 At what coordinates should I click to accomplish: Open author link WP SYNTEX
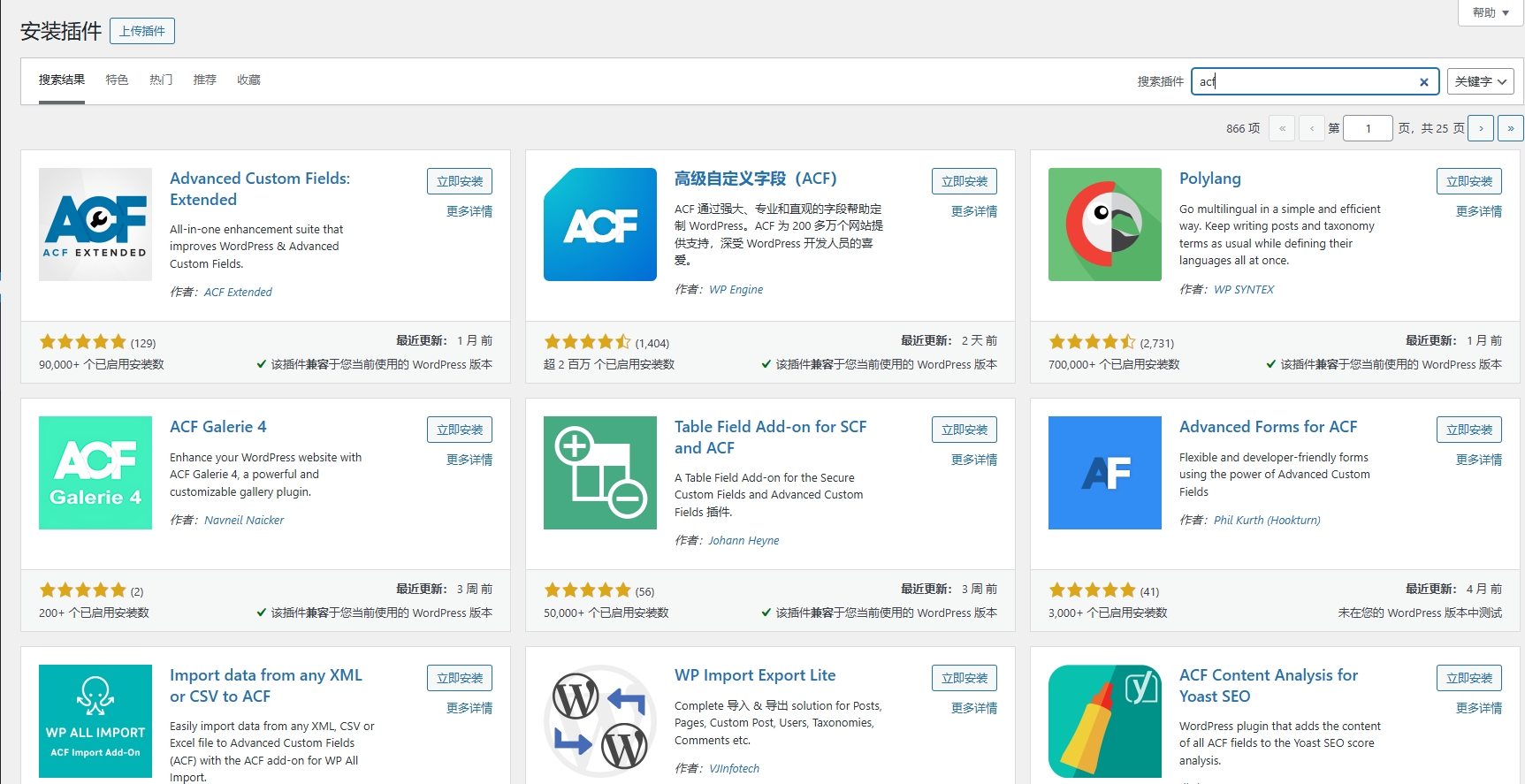[1244, 290]
